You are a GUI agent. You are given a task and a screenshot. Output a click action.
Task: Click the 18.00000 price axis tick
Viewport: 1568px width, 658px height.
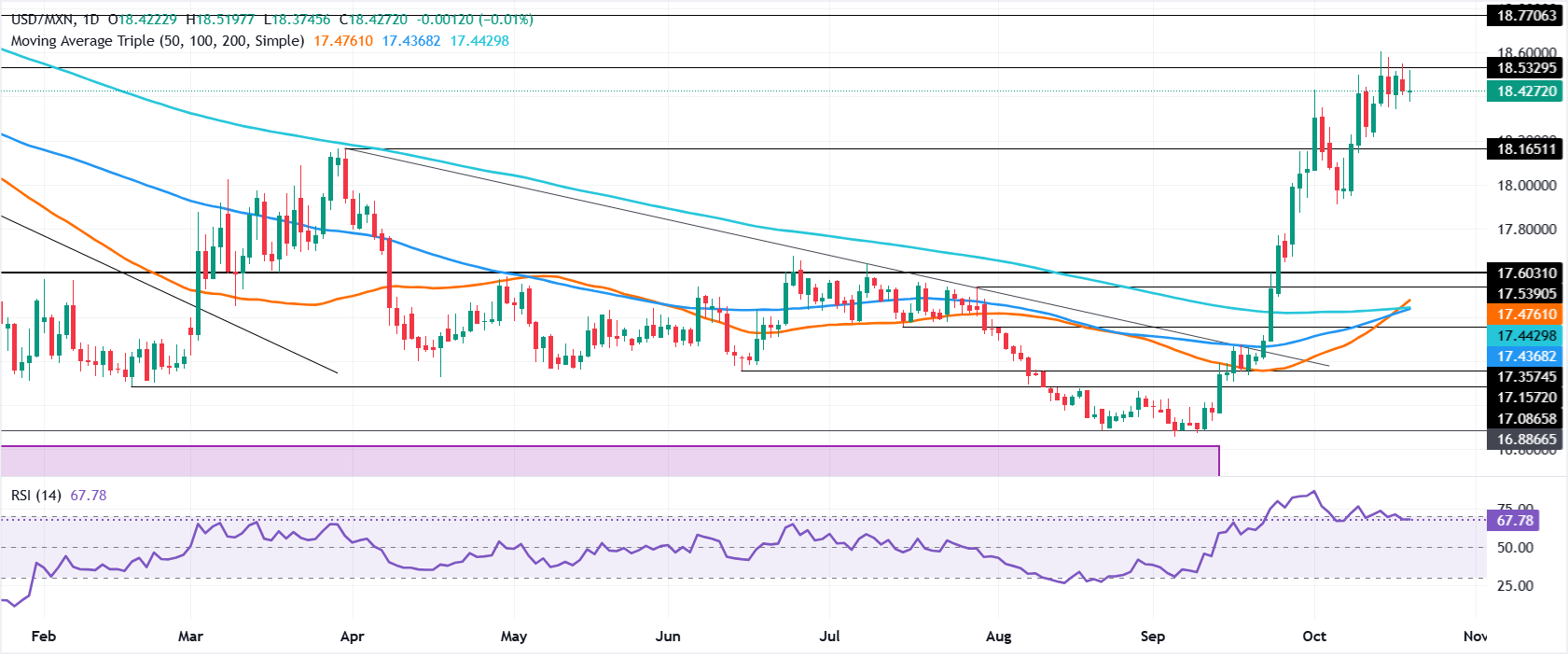tap(1527, 186)
